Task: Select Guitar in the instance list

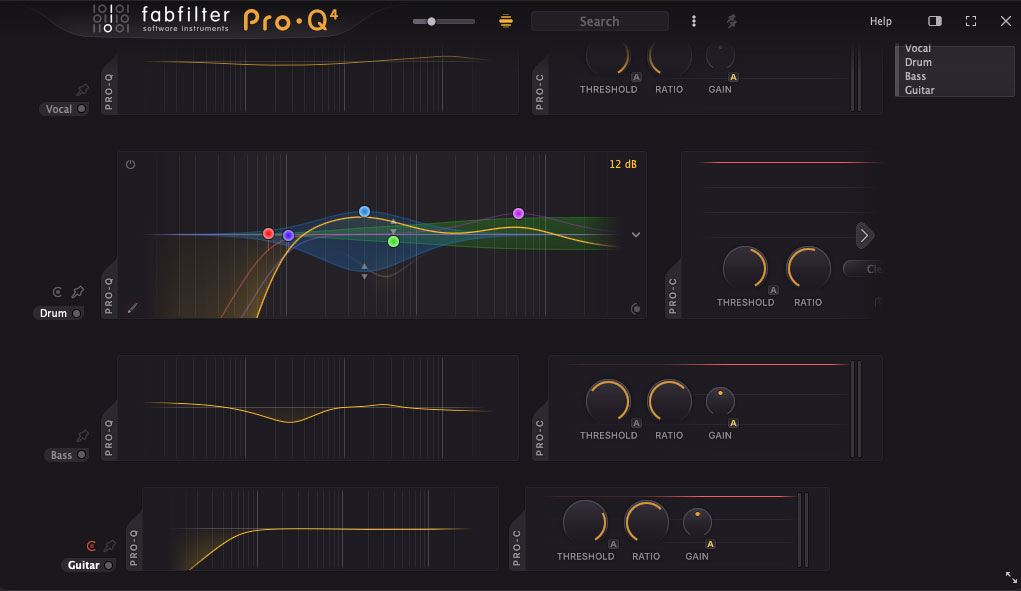Action: (919, 90)
